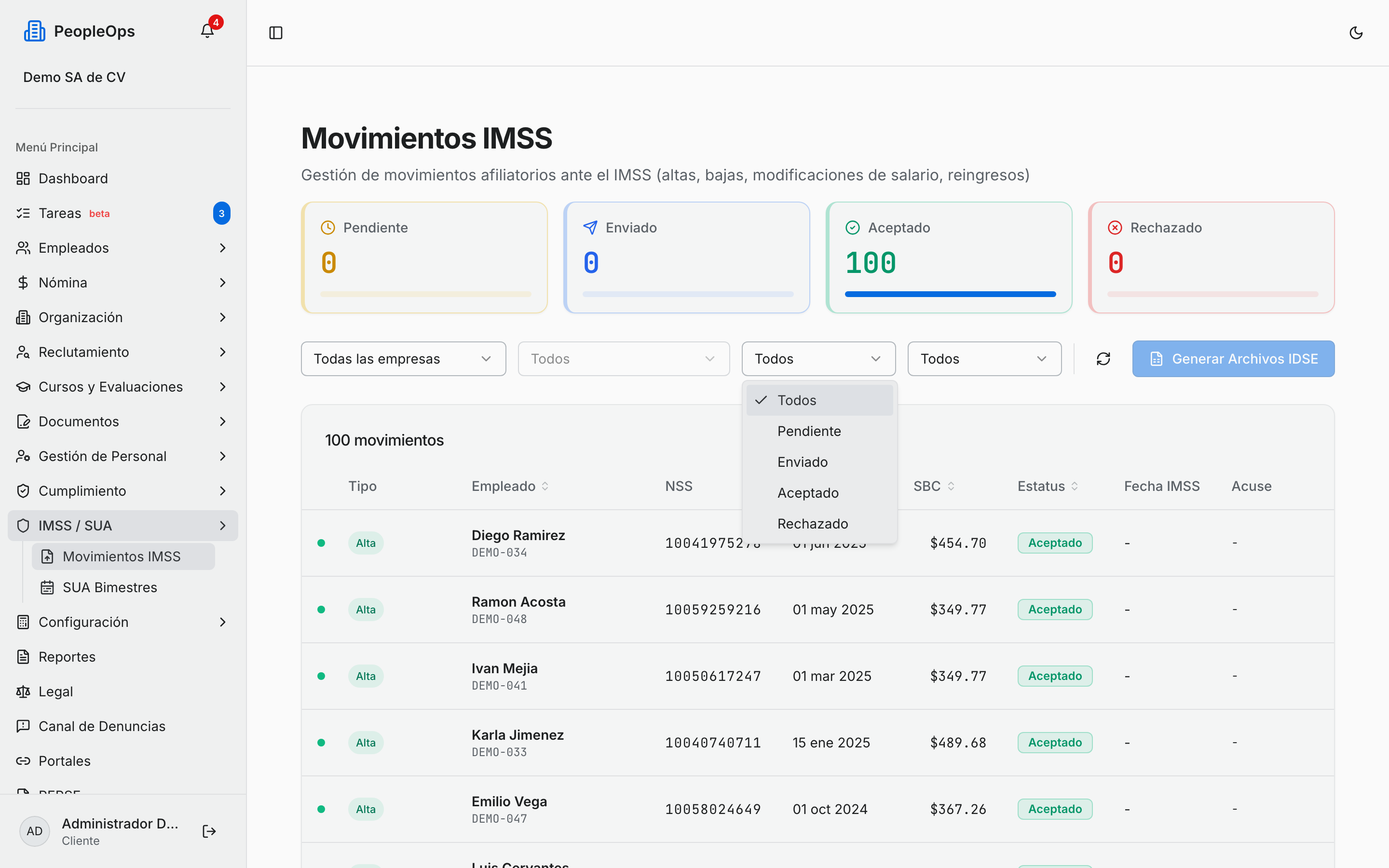Click the Rechazado x-circle icon
Screen dimensions: 1389x868
click(1115, 228)
